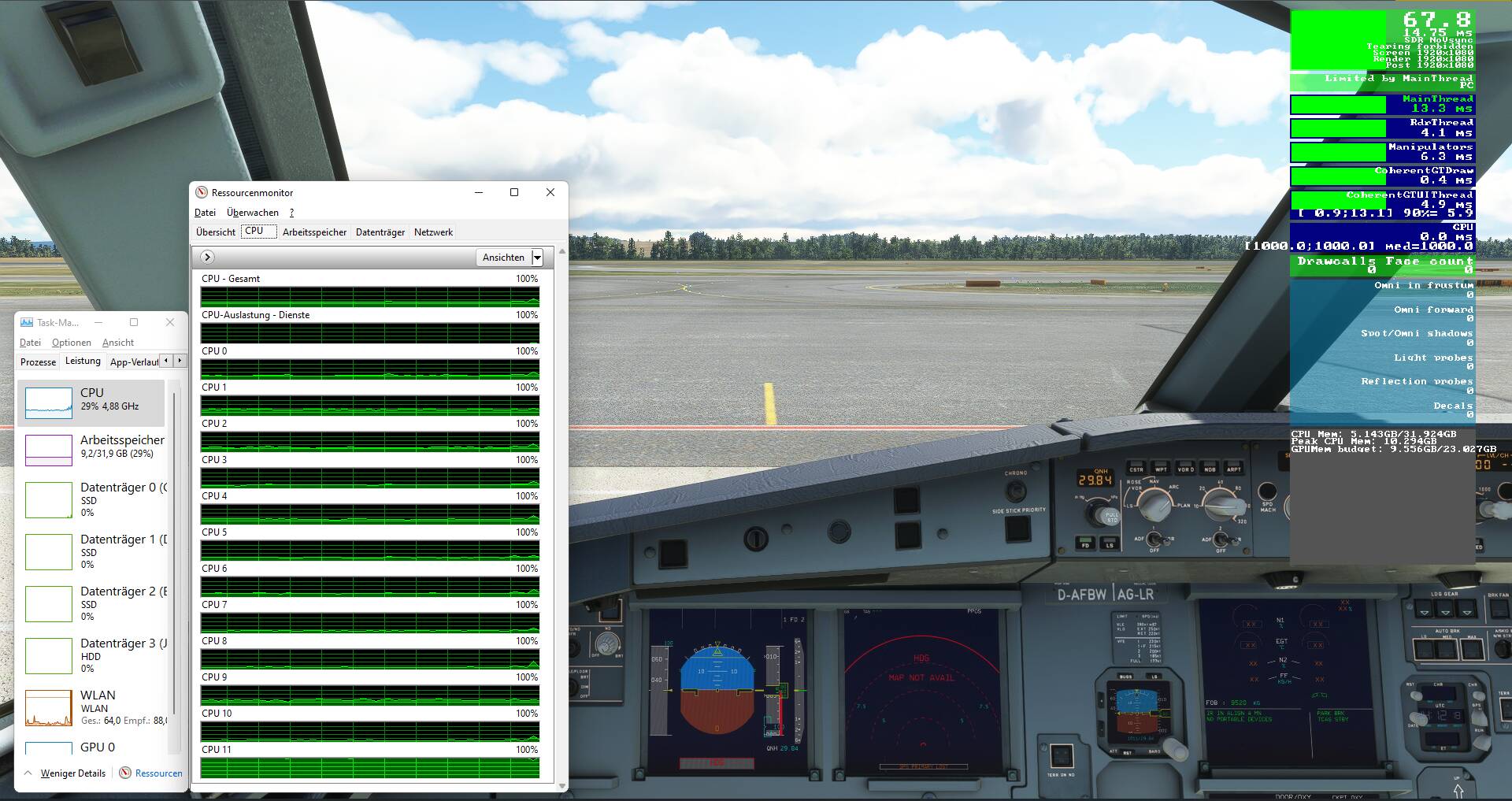Open the Optionen menu in Task Manager

click(x=72, y=343)
